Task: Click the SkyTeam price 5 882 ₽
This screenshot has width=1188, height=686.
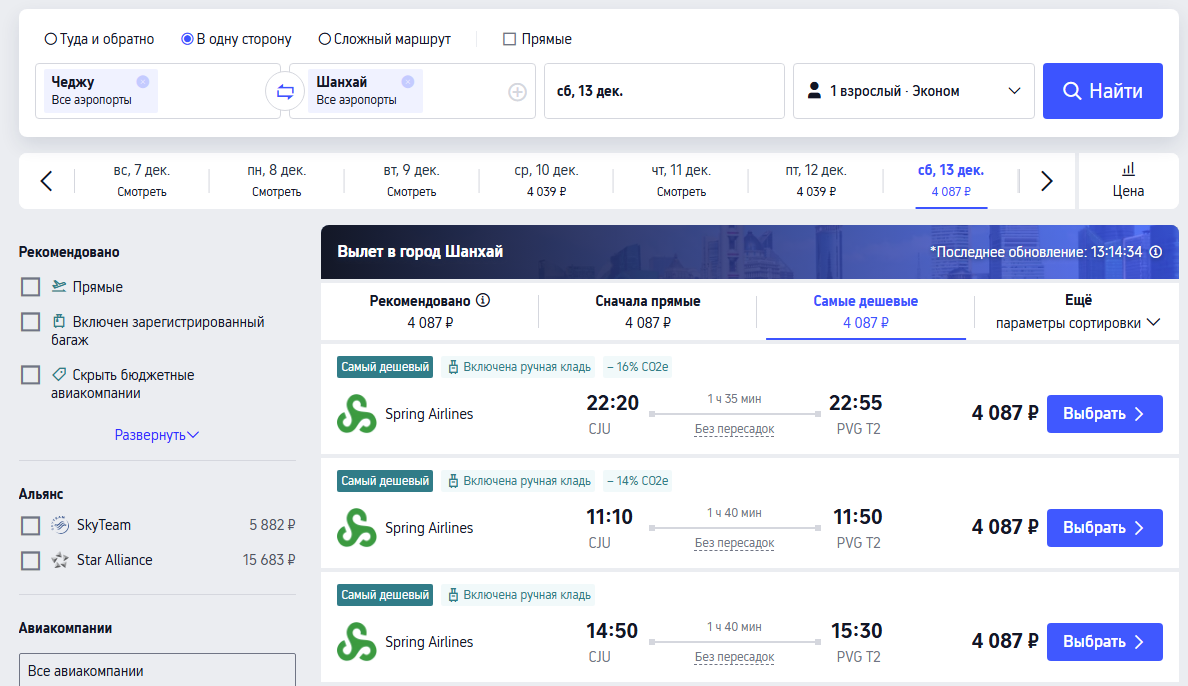Action: [272, 525]
